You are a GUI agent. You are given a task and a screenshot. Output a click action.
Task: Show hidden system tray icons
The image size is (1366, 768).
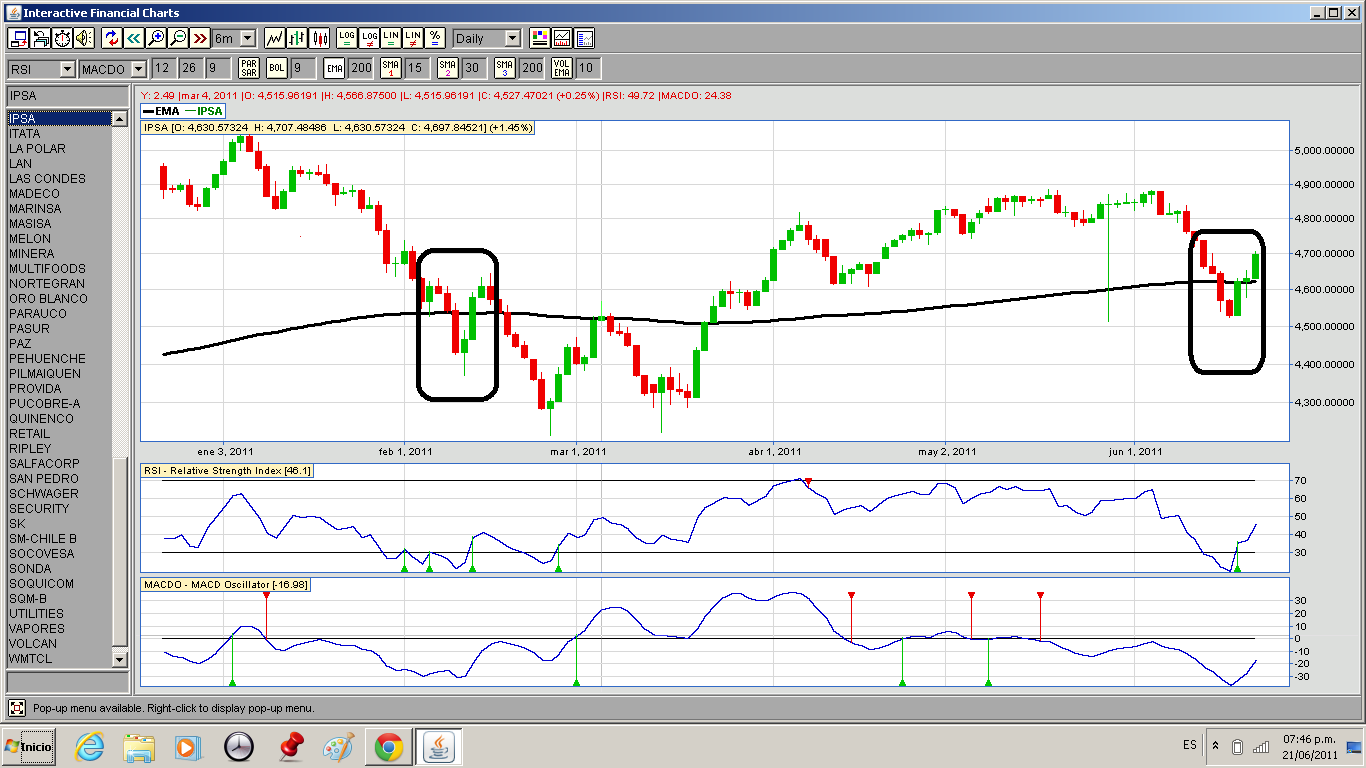coord(1215,746)
